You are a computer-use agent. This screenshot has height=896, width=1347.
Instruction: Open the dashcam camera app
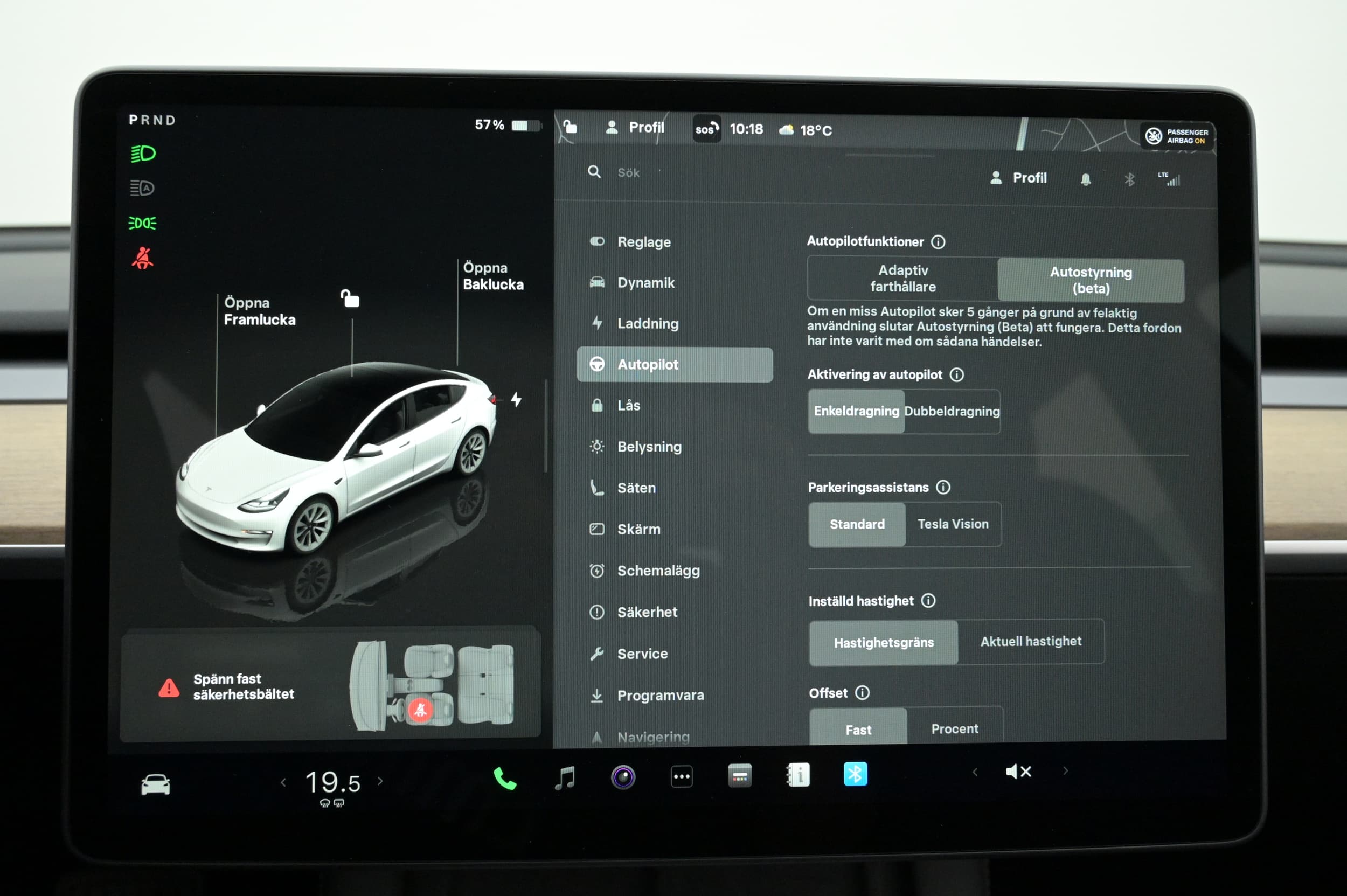(x=623, y=777)
